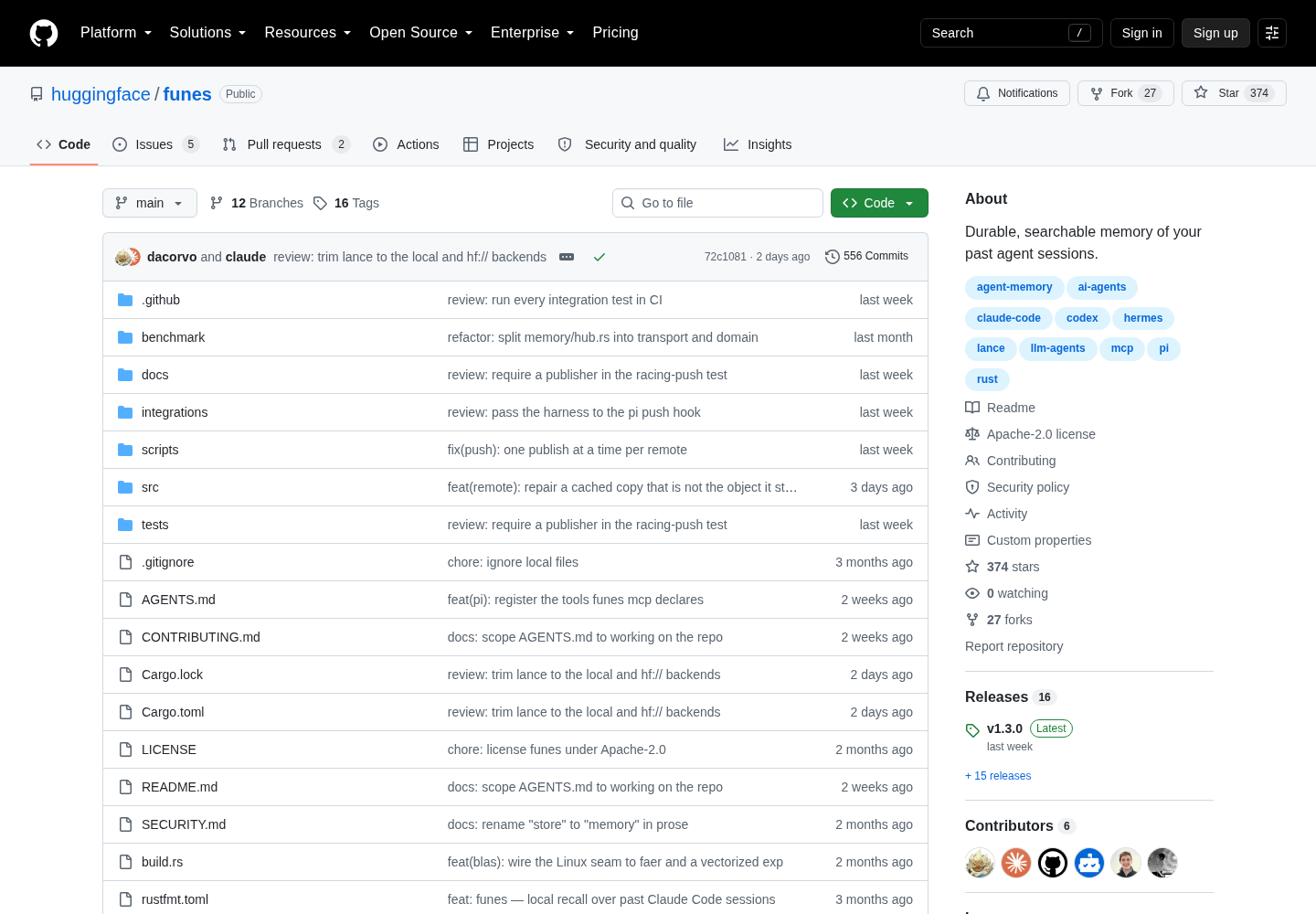
Task: Open the .github folder icon
Action: point(125,300)
